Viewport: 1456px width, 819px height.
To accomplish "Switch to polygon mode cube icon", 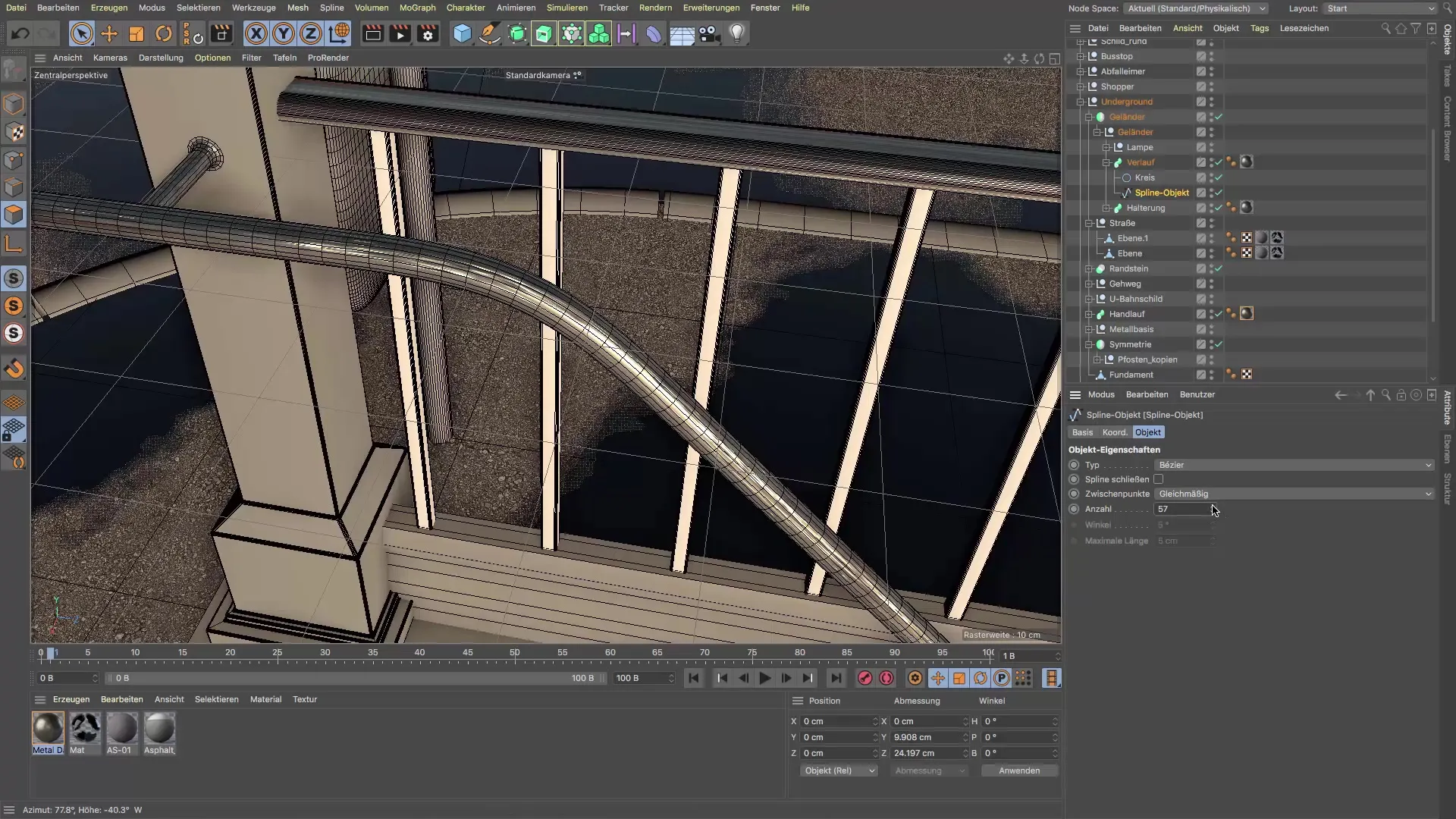I will 14,215.
